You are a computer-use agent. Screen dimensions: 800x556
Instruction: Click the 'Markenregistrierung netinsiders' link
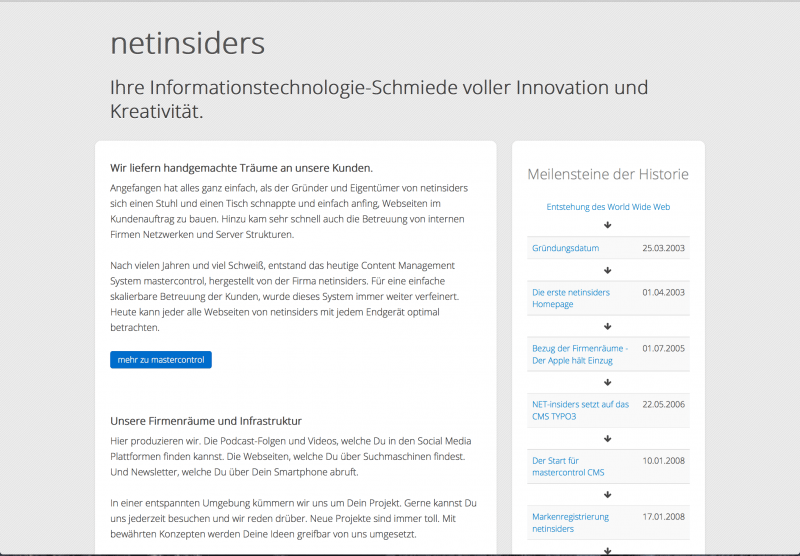tap(570, 522)
